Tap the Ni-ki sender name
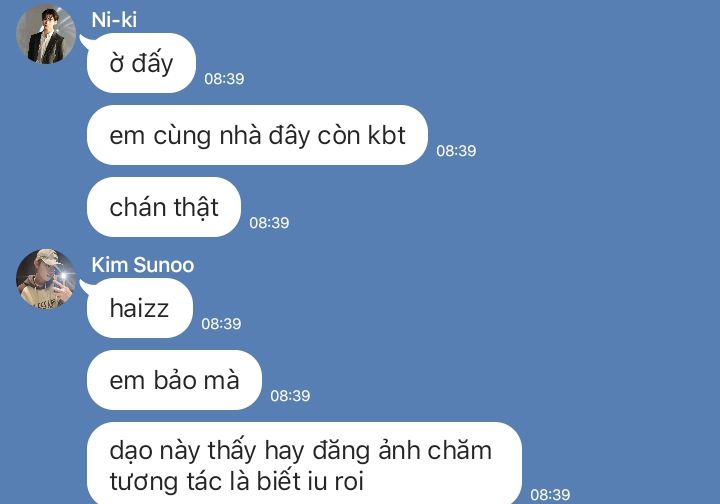 tap(114, 20)
